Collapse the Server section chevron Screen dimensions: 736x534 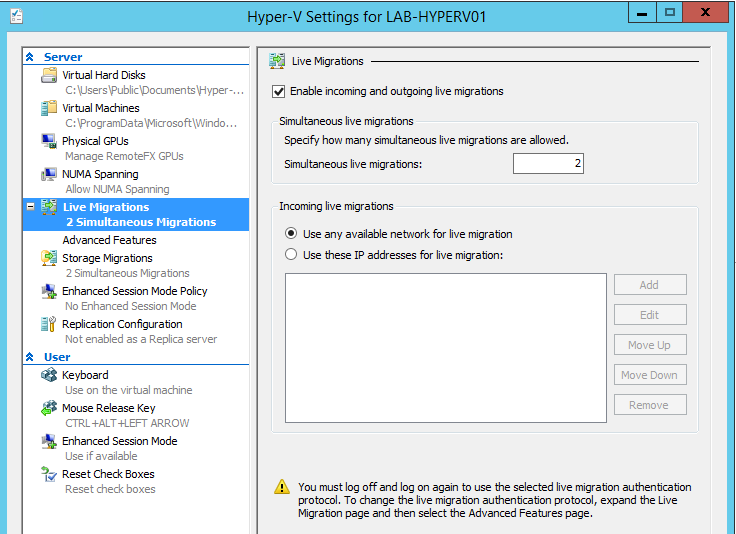pos(30,57)
